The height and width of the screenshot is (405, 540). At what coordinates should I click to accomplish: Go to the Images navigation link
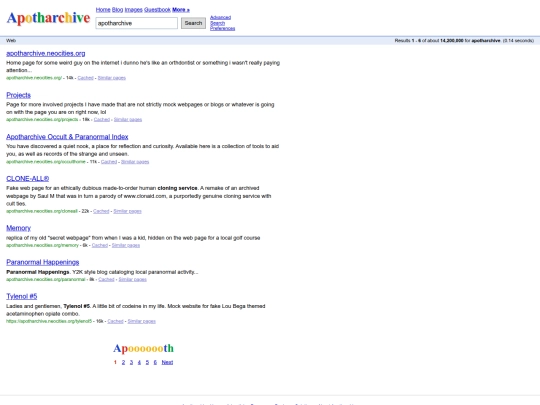point(134,10)
